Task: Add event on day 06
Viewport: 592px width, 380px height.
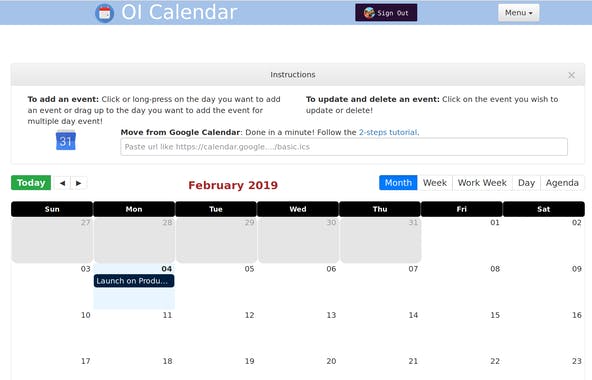Action: 298,286
